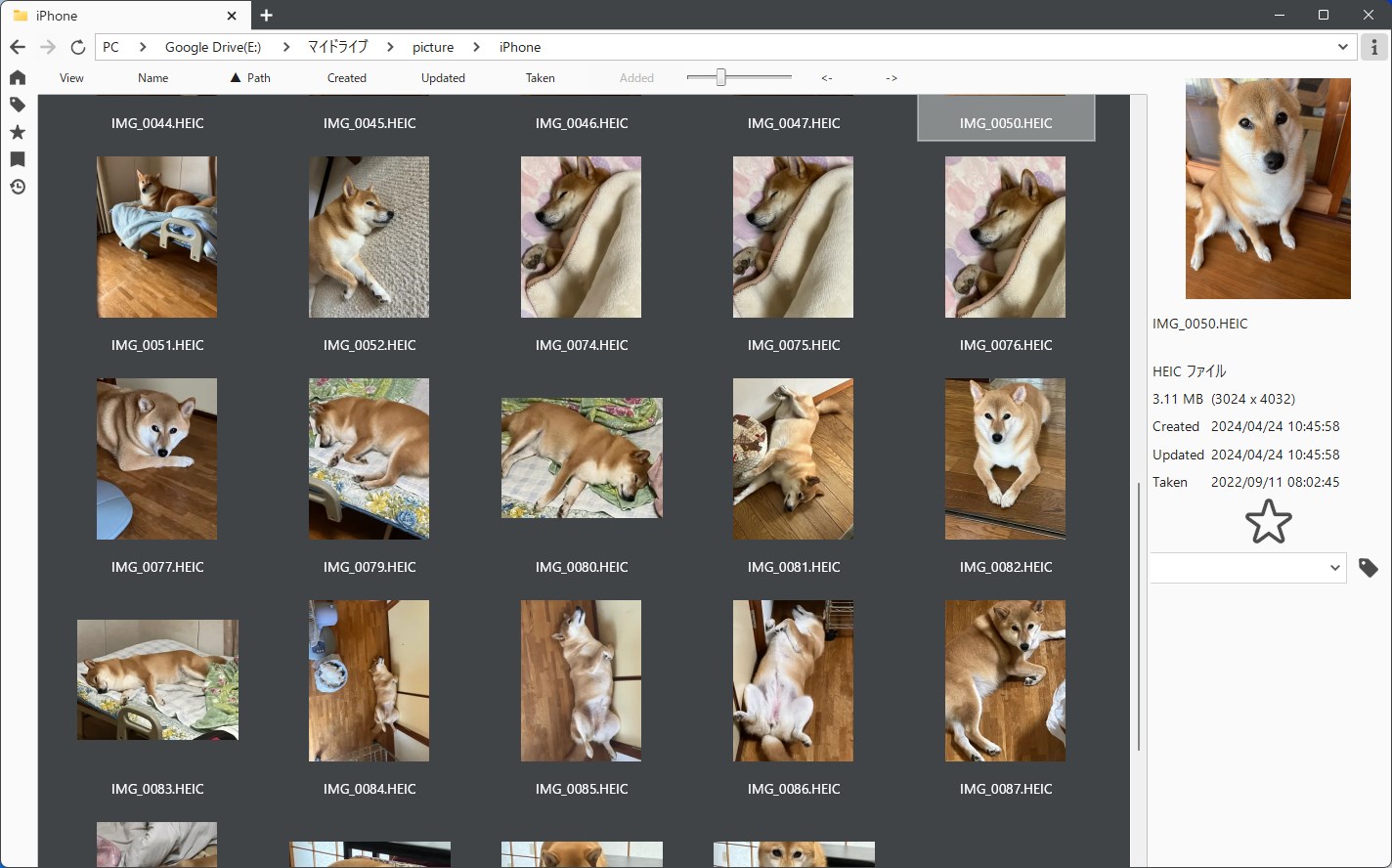Sort files by Updated date

tap(443, 78)
